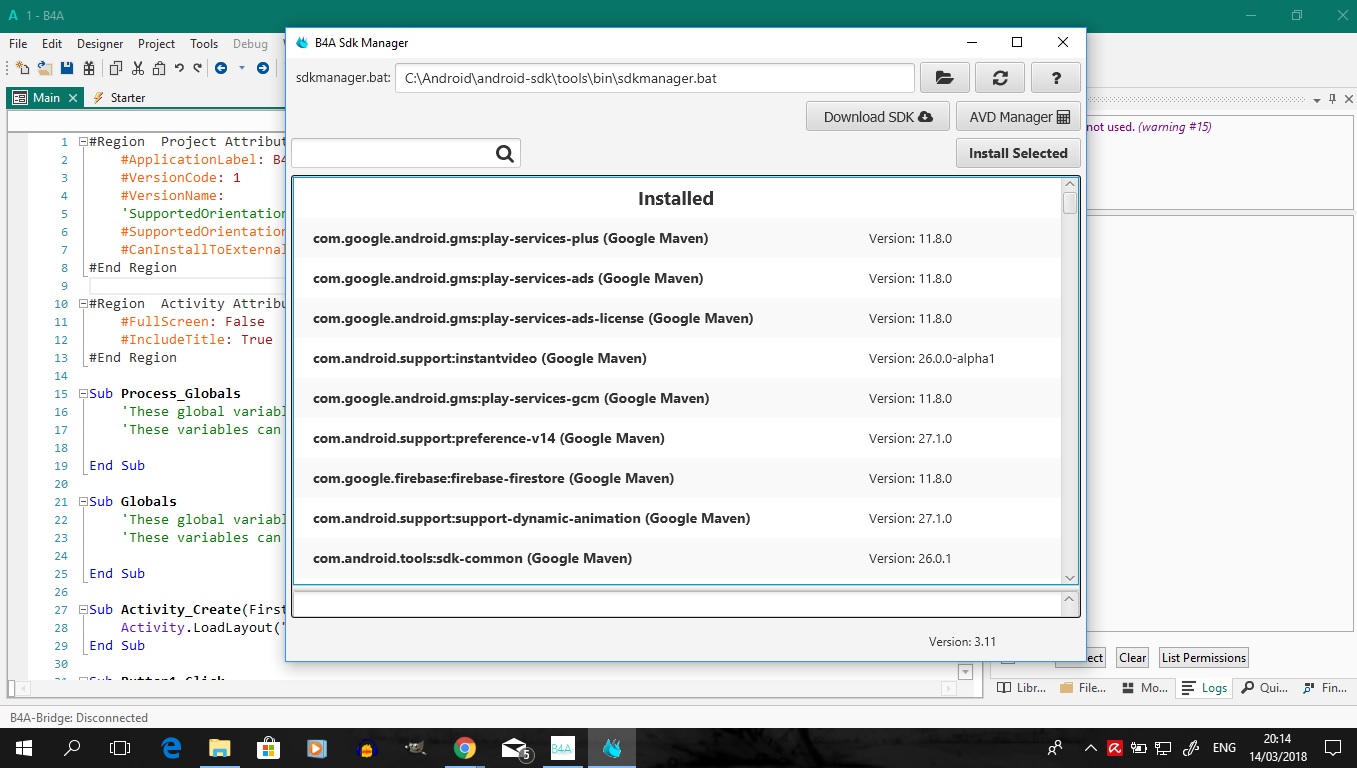Viewport: 1357px width, 768px height.
Task: Click the gift box export icon in B4A toolbar
Action: pos(89,68)
